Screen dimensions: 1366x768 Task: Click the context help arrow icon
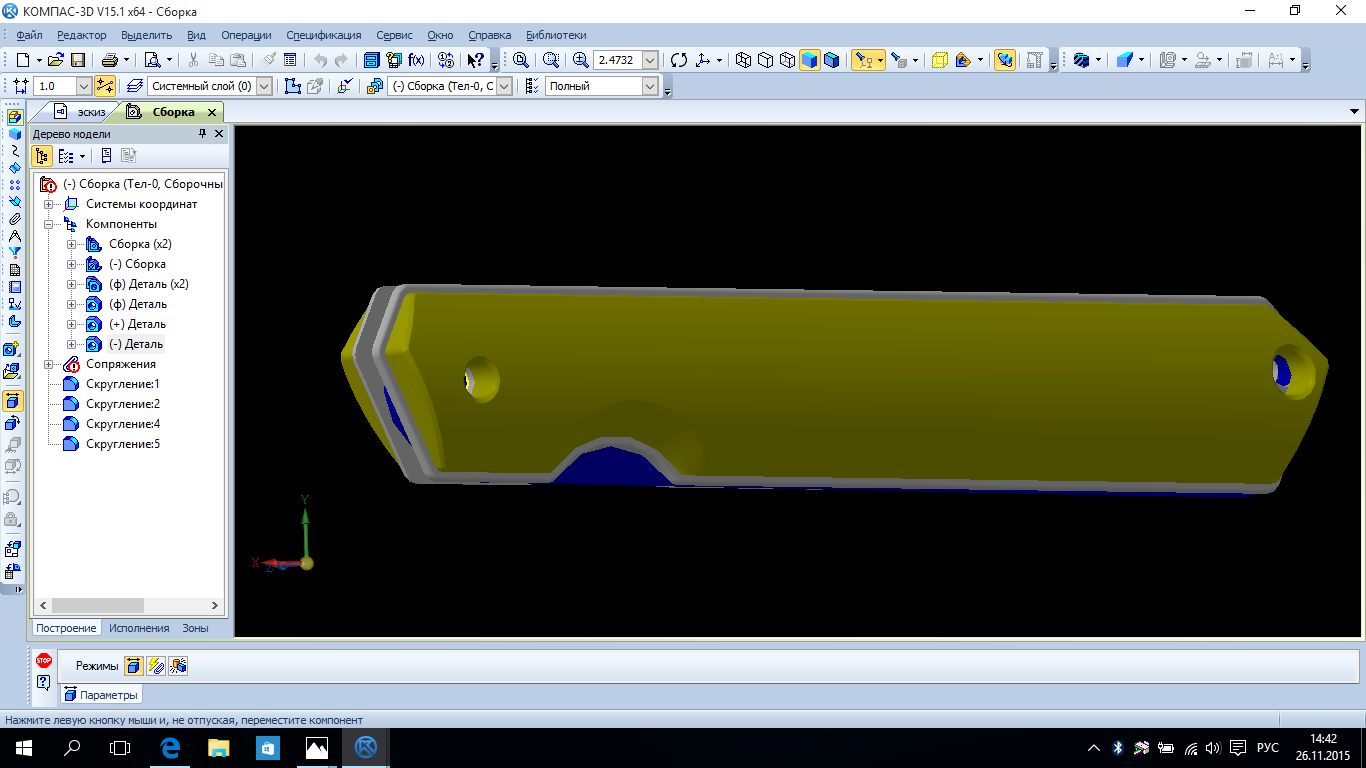tap(476, 60)
